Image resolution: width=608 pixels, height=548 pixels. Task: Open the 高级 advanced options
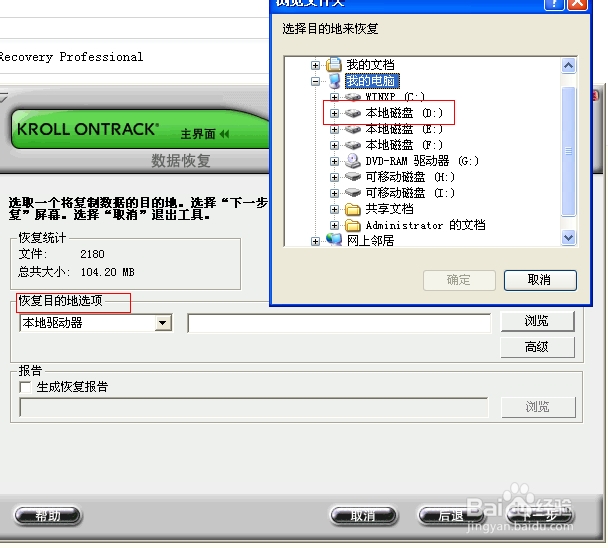[x=537, y=347]
